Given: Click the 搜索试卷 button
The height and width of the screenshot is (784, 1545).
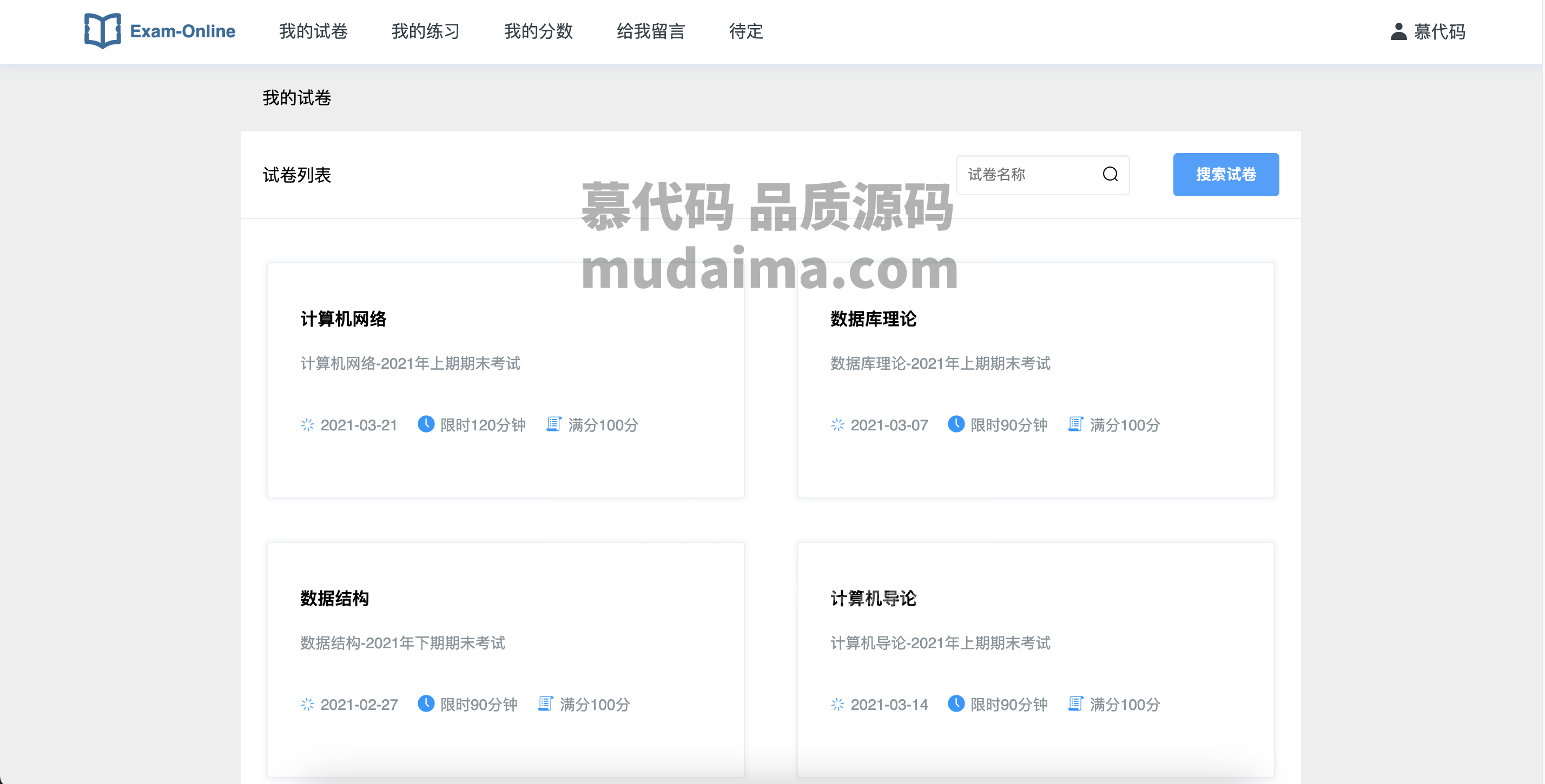Looking at the screenshot, I should point(1226,175).
